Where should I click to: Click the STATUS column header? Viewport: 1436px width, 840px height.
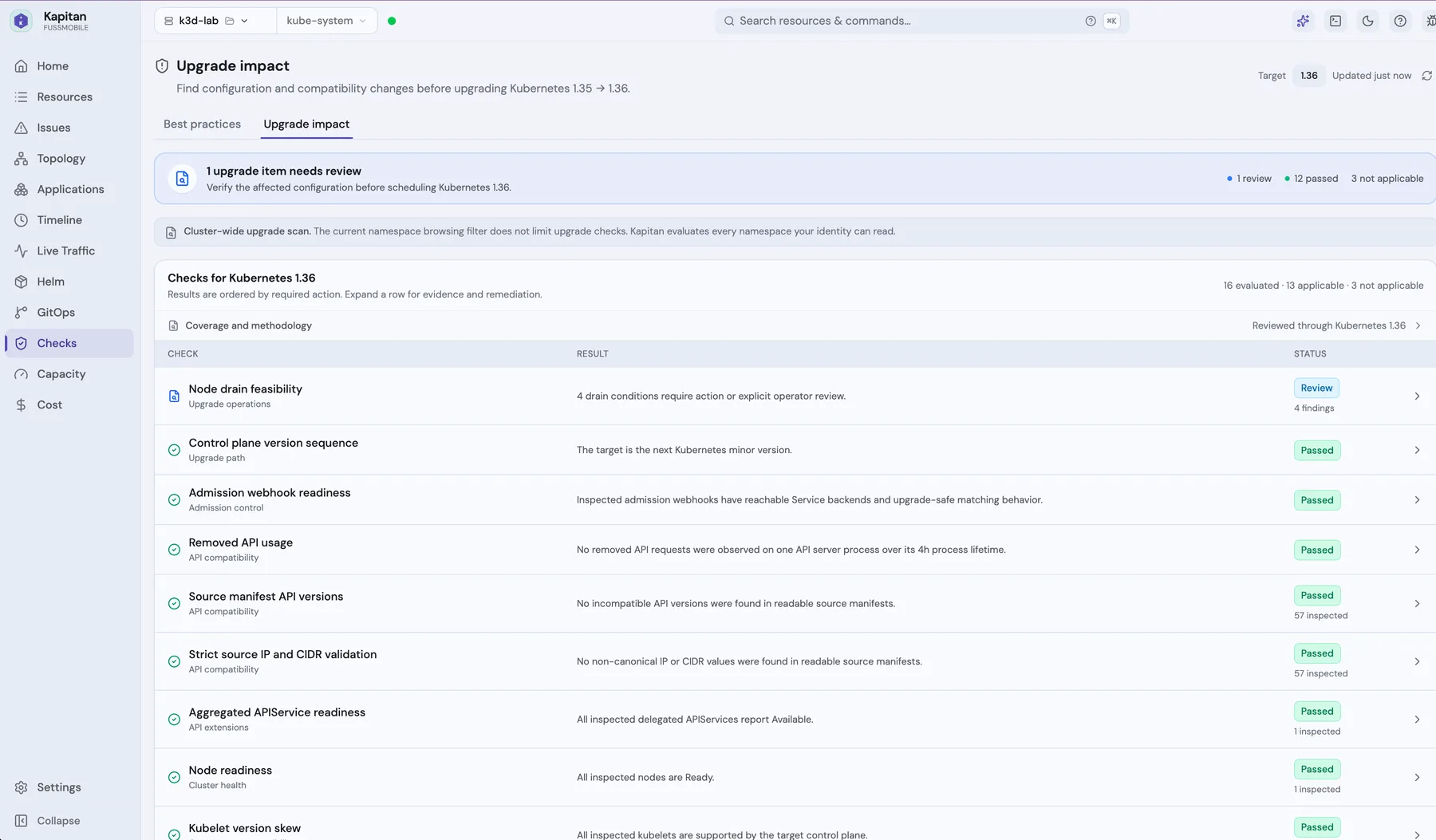tap(1310, 354)
